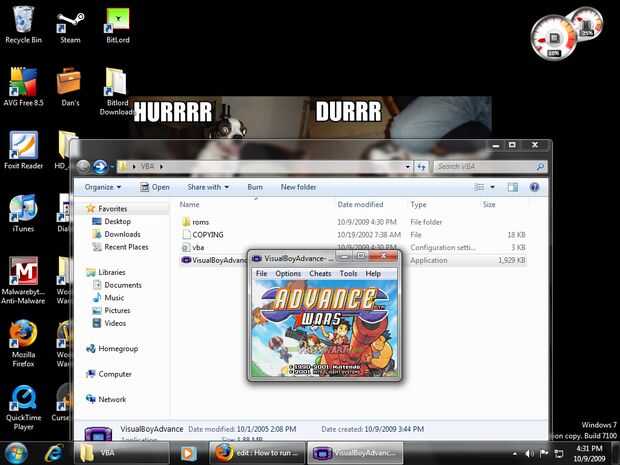Image resolution: width=620 pixels, height=465 pixels.
Task: Select Homegroup in navigation pane
Action: tap(118, 349)
